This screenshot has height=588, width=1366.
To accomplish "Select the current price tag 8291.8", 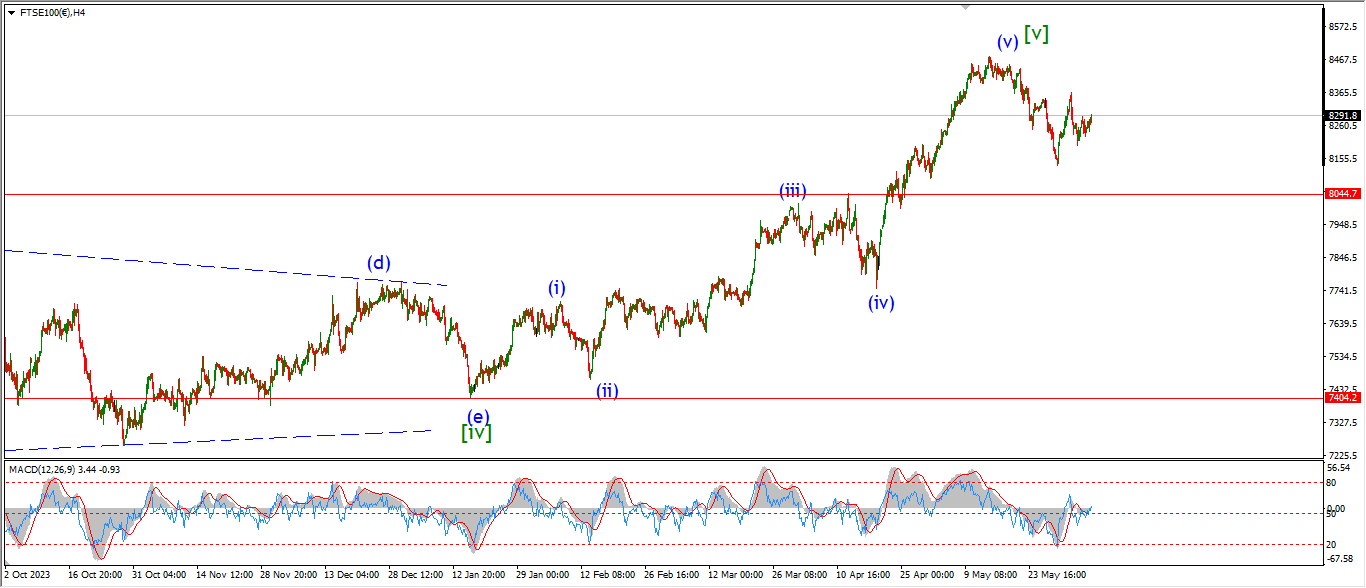I will (x=1341, y=116).
